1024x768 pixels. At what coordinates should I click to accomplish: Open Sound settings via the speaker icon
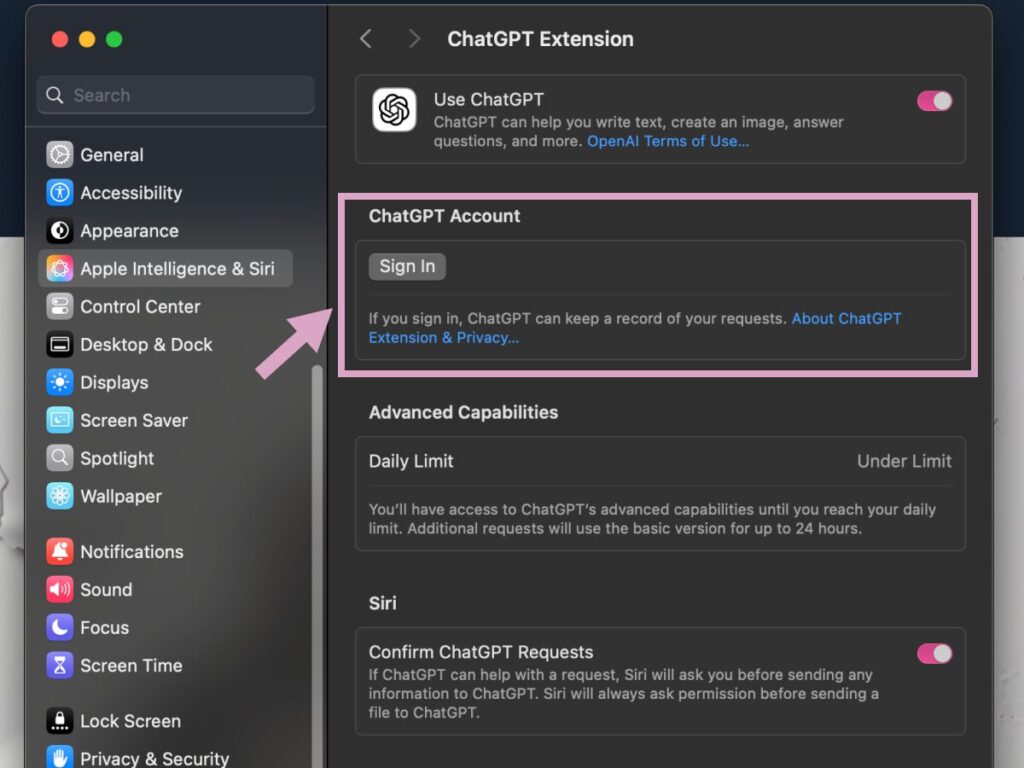pos(59,590)
